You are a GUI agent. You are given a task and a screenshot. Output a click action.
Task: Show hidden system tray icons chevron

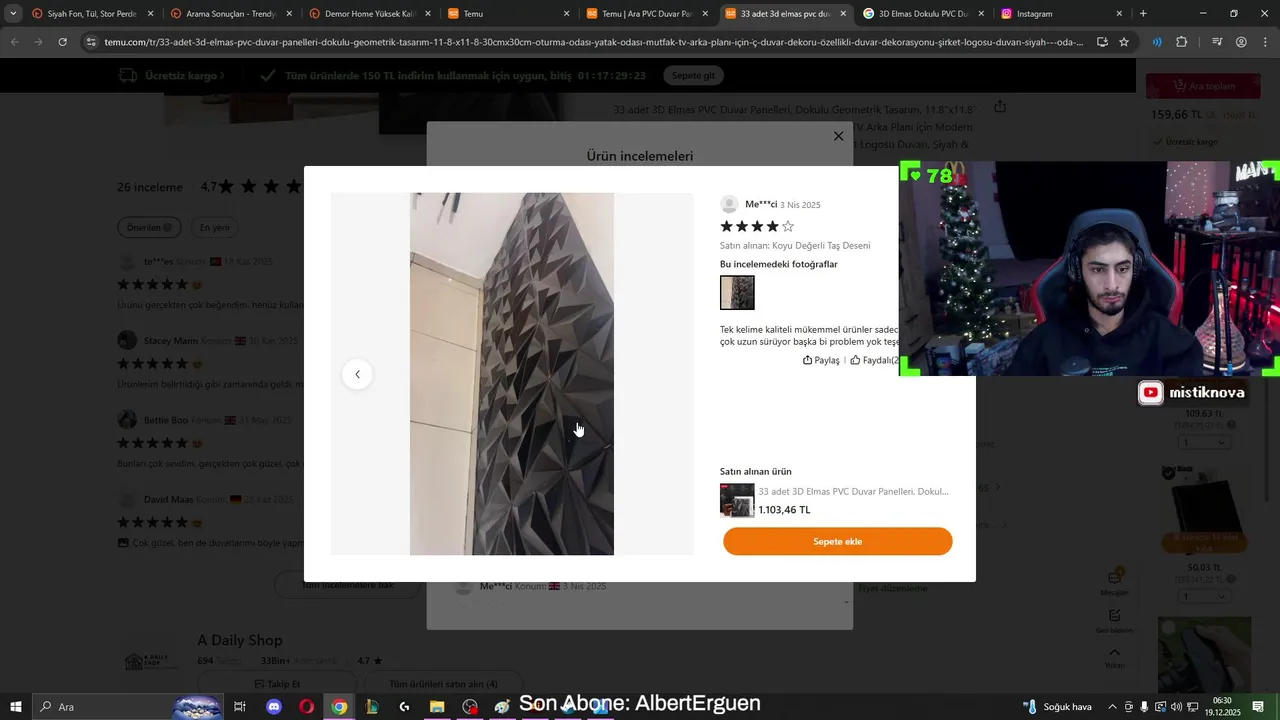click(x=1112, y=707)
